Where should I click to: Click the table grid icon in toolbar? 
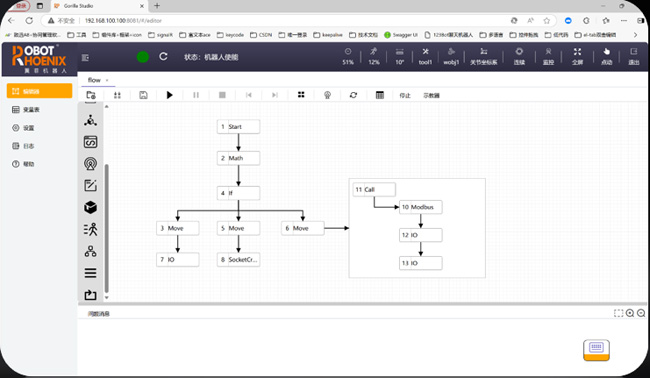coord(379,95)
